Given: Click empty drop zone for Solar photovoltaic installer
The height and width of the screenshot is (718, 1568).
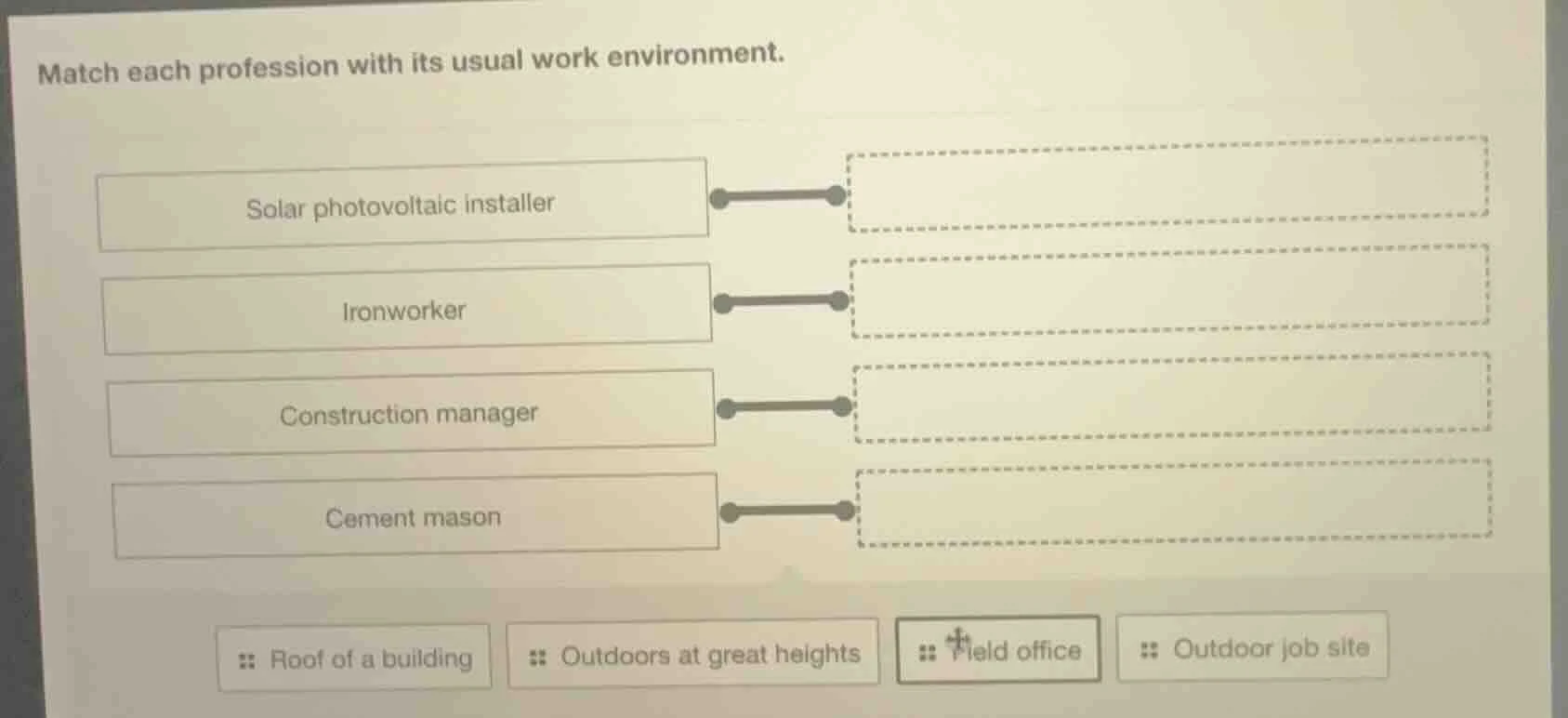Looking at the screenshot, I should pos(1167,183).
